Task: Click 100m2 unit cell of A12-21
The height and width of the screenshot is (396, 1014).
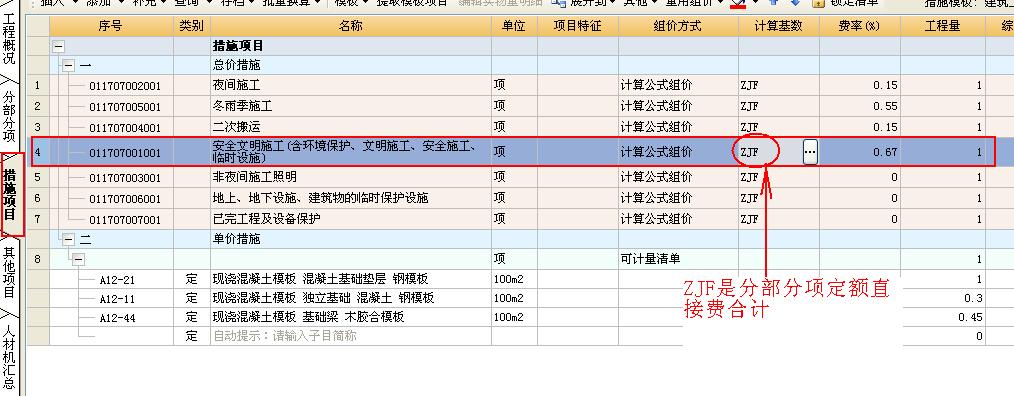Action: click(x=514, y=280)
